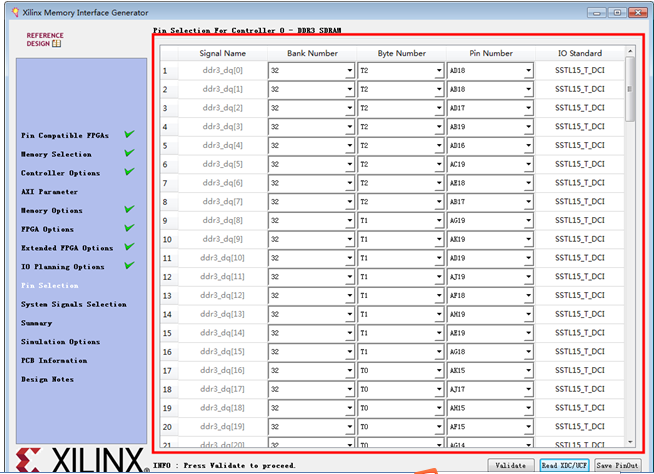
Task: Open Bank Number dropdown for ddr3_dq[14]
Action: point(311,333)
